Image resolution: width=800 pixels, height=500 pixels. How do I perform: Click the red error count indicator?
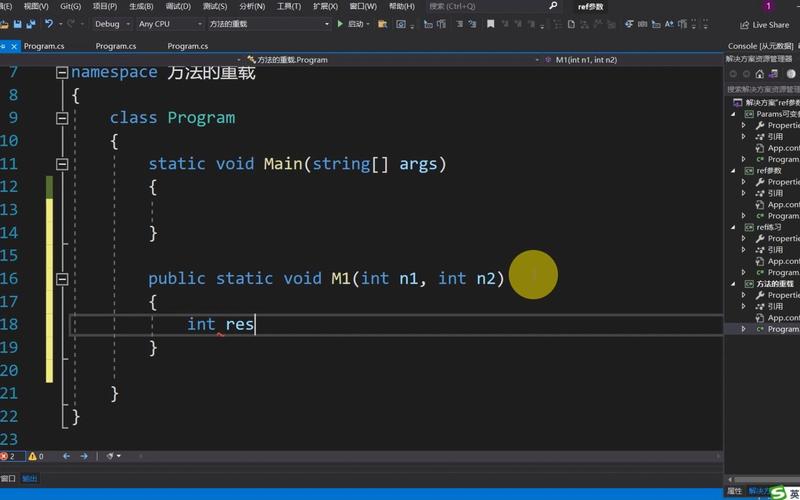click(8, 456)
